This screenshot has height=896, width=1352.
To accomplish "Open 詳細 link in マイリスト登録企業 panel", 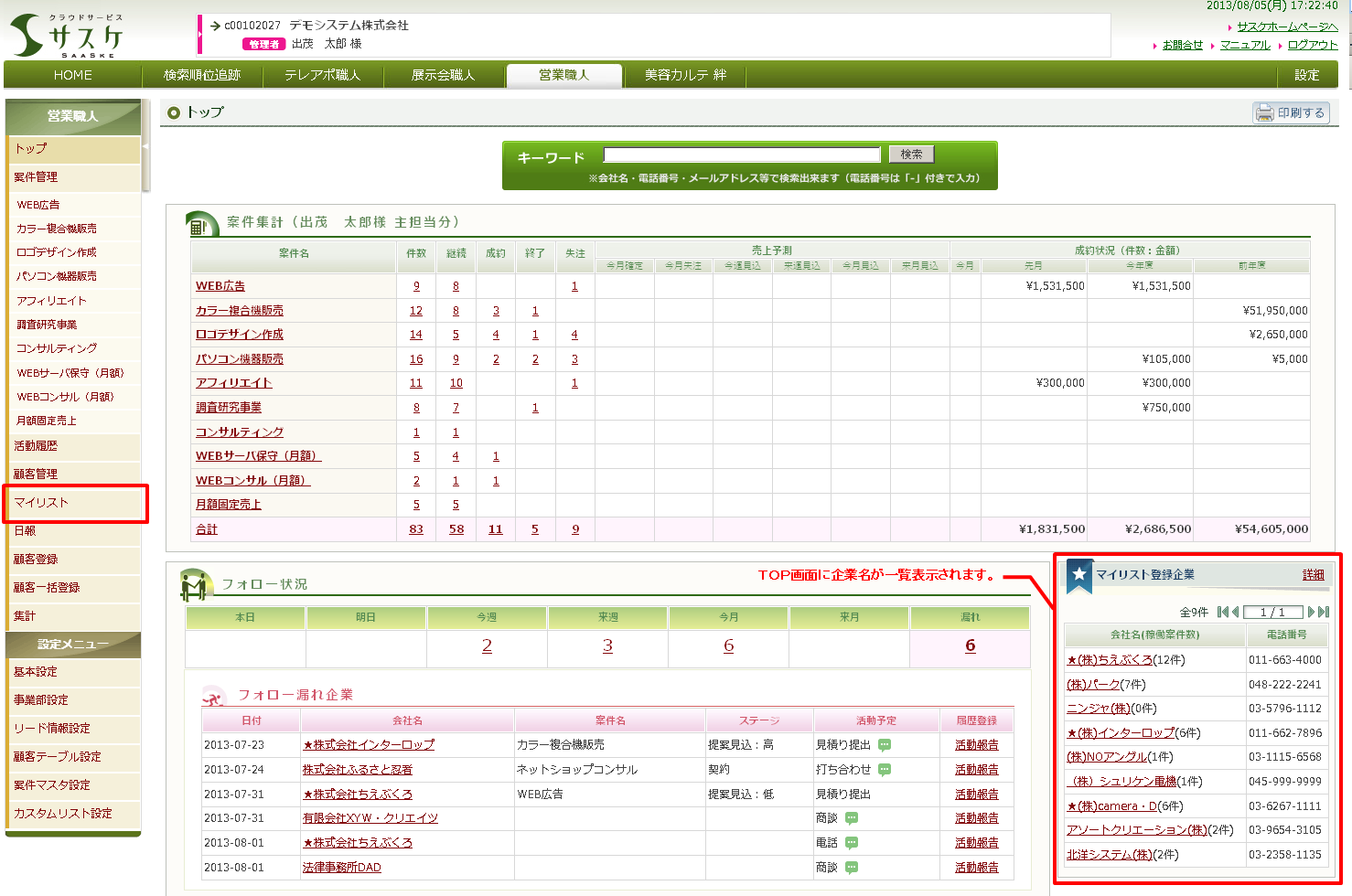I will (1313, 575).
